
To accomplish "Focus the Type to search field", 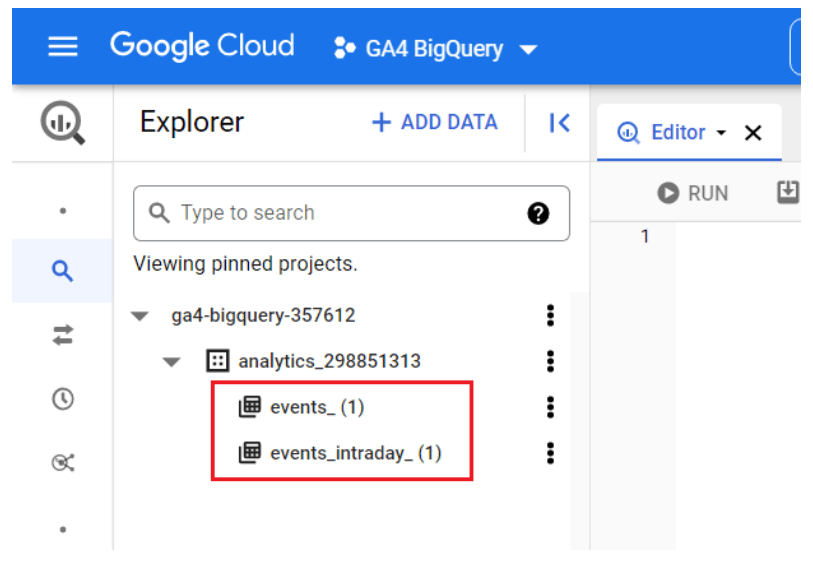I will pos(351,213).
